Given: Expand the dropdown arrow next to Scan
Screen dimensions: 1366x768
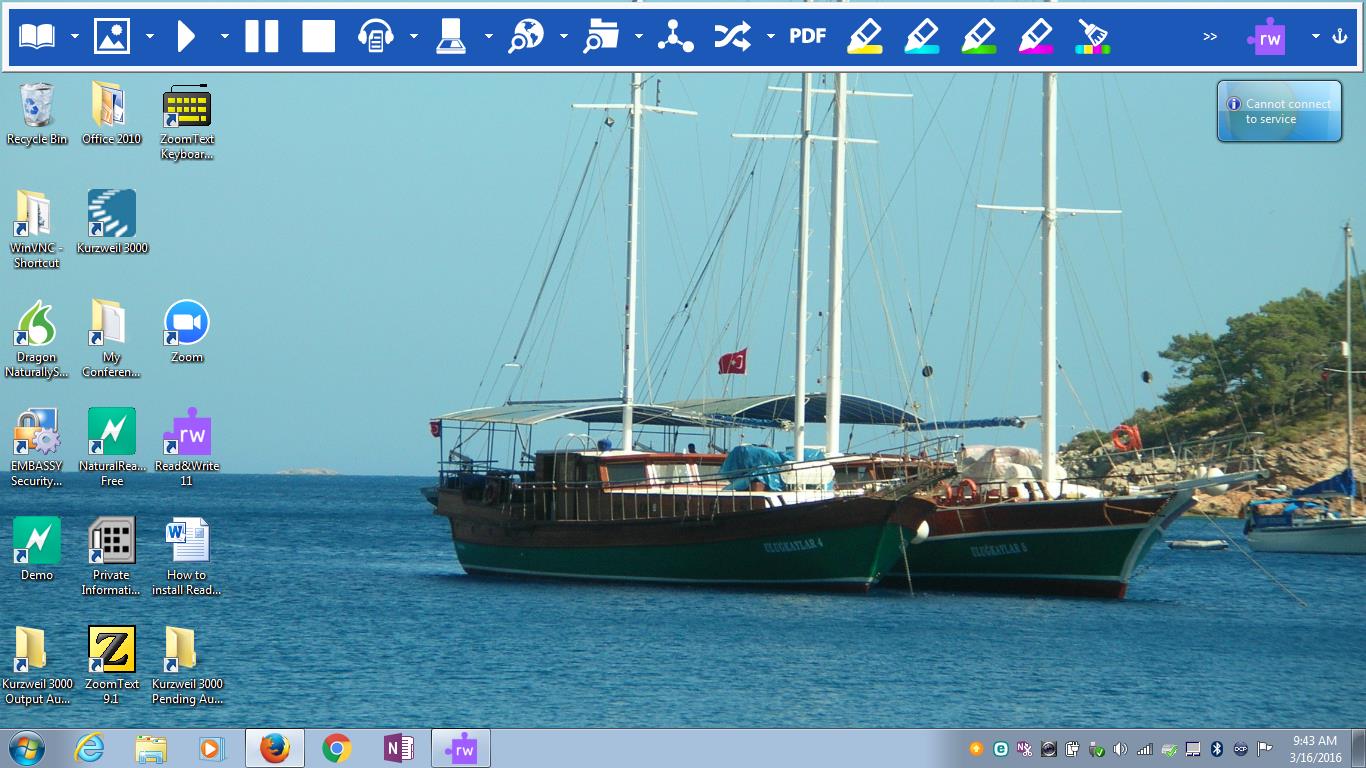Looking at the screenshot, I should [489, 36].
